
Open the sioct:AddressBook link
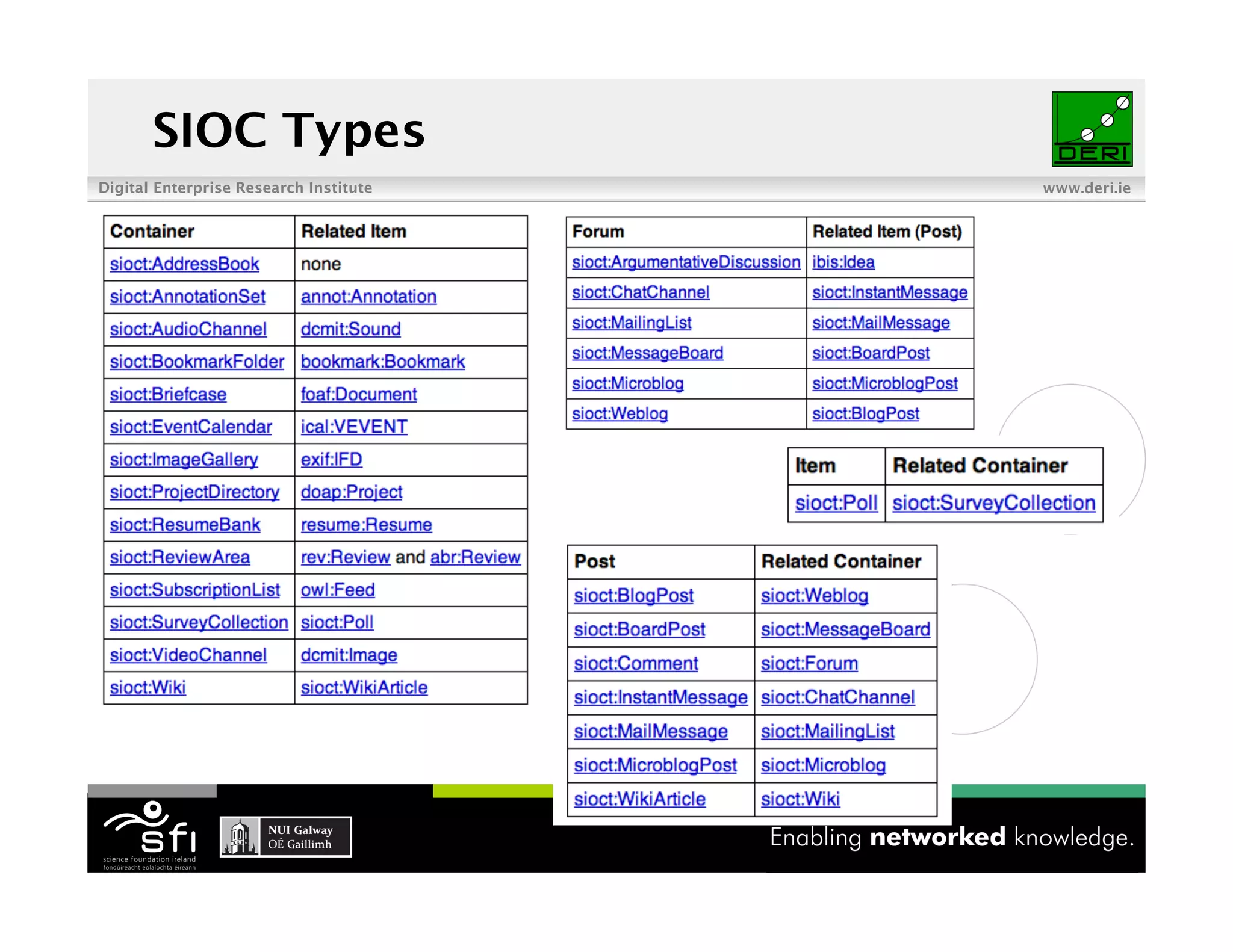[x=184, y=264]
